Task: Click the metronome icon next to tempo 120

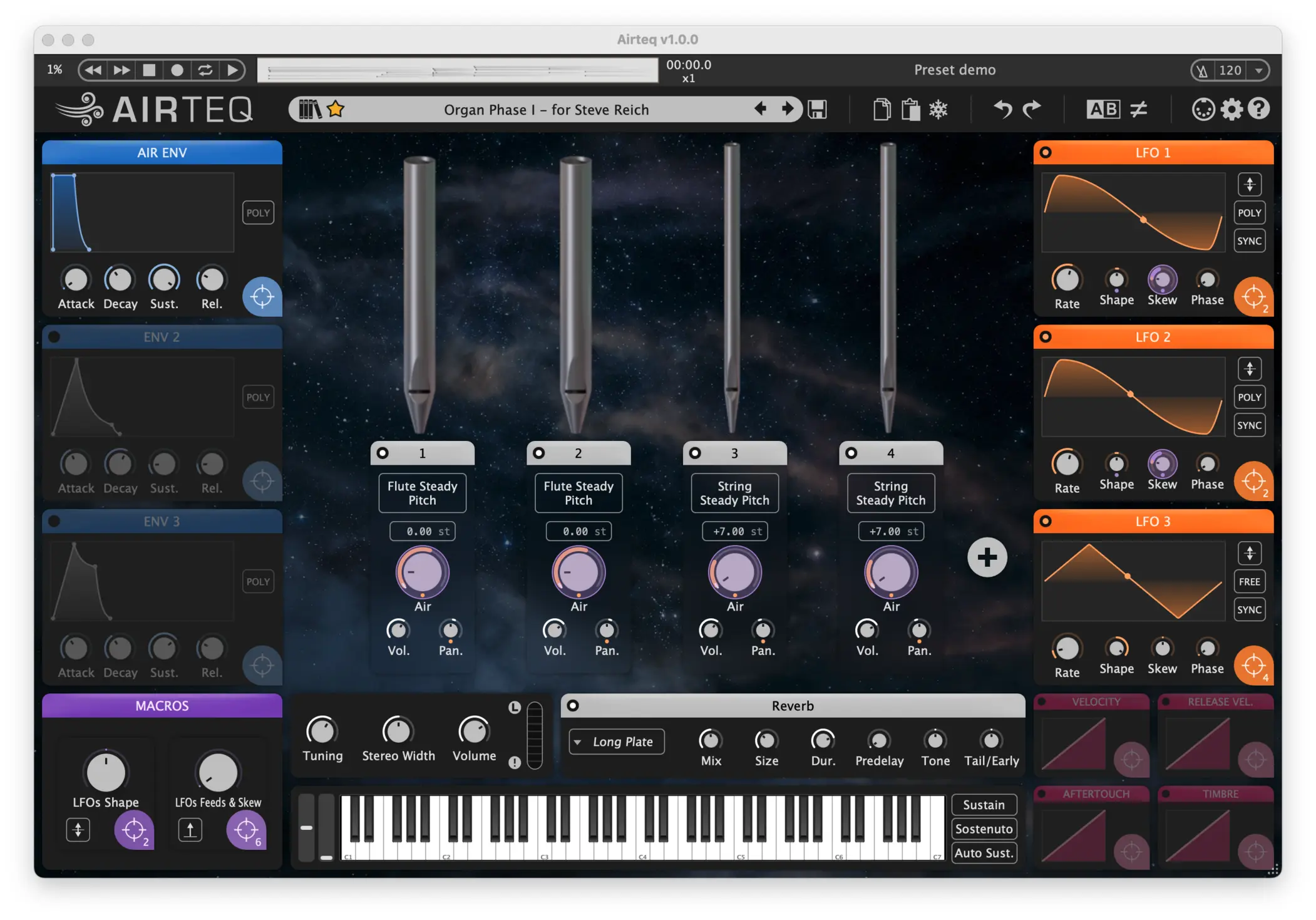Action: tap(1202, 70)
